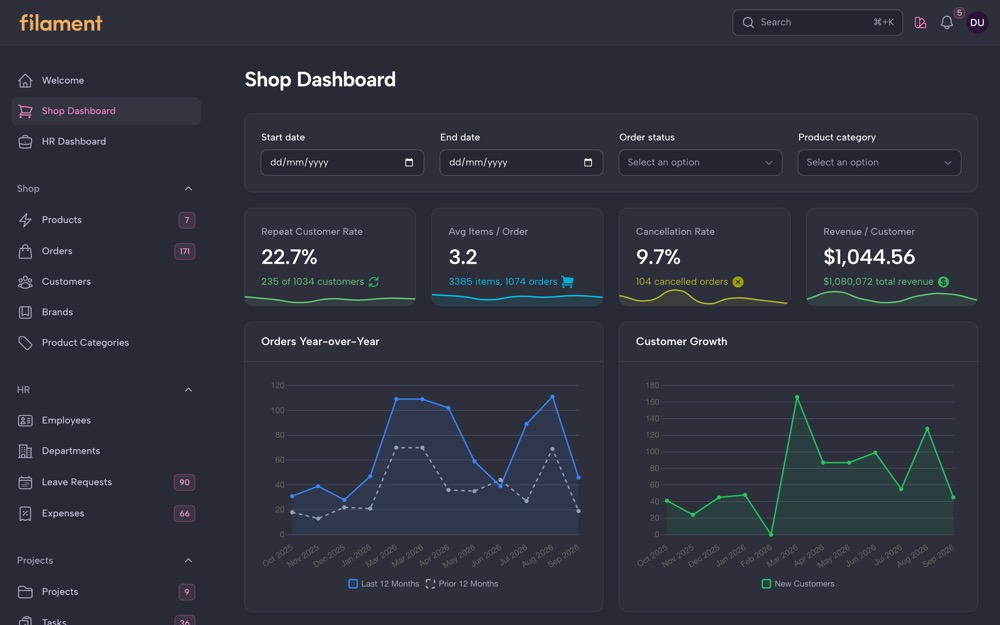Toggle Prior 12 Months legend series
The height and width of the screenshot is (625, 1000).
point(462,584)
